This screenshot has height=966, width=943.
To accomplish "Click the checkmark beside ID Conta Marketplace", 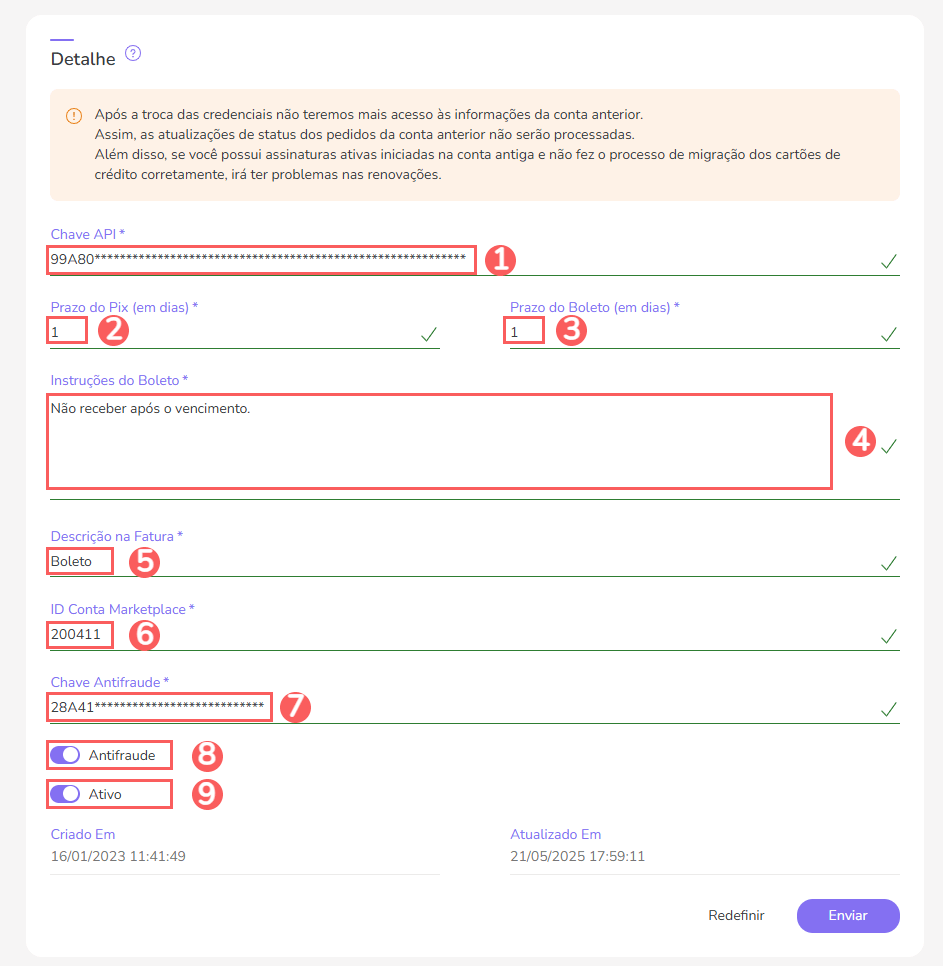I will coord(888,636).
